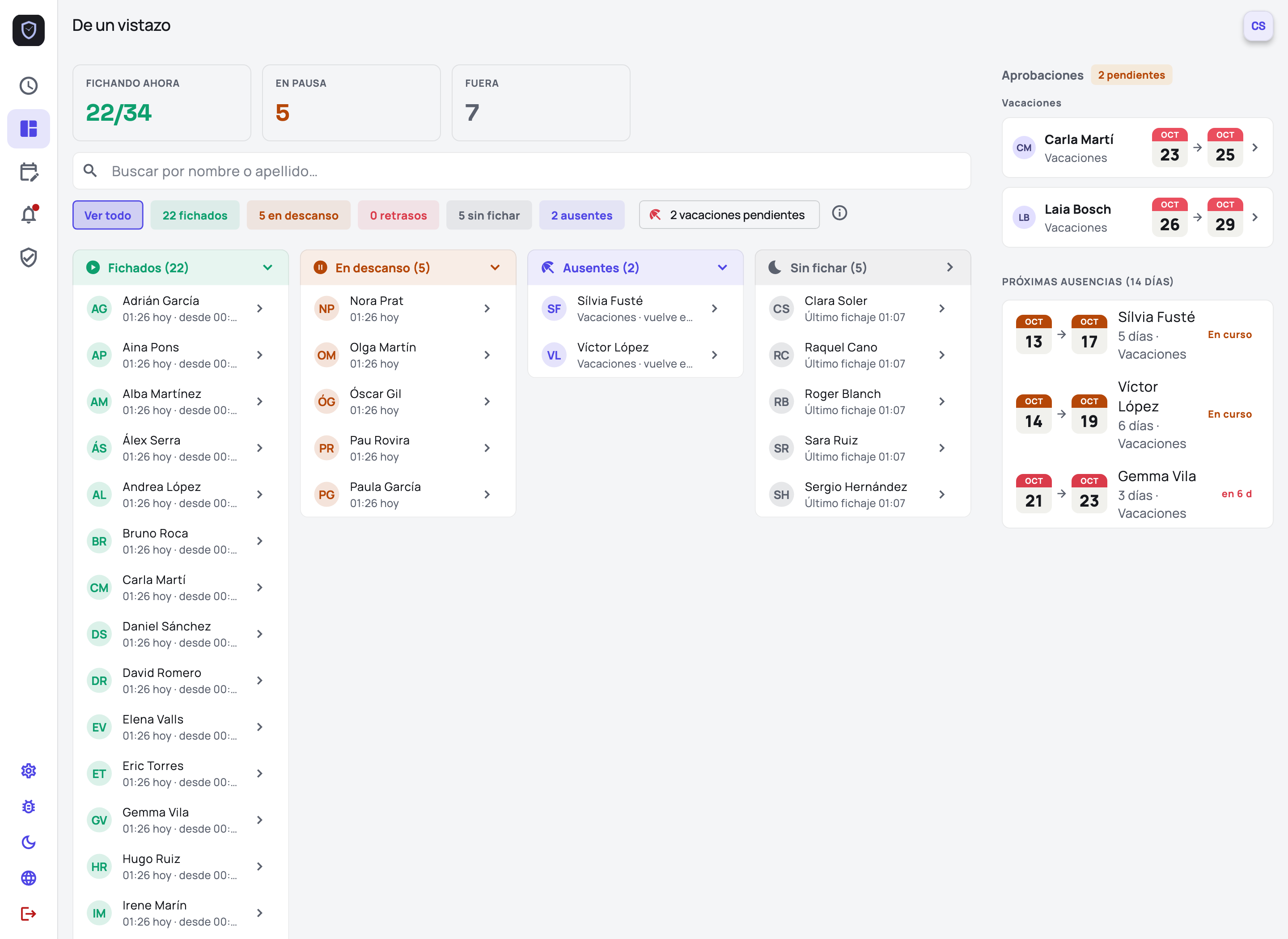The image size is (1288, 939).
Task: Click the CS avatar of Clara Soler
Action: click(x=781, y=309)
